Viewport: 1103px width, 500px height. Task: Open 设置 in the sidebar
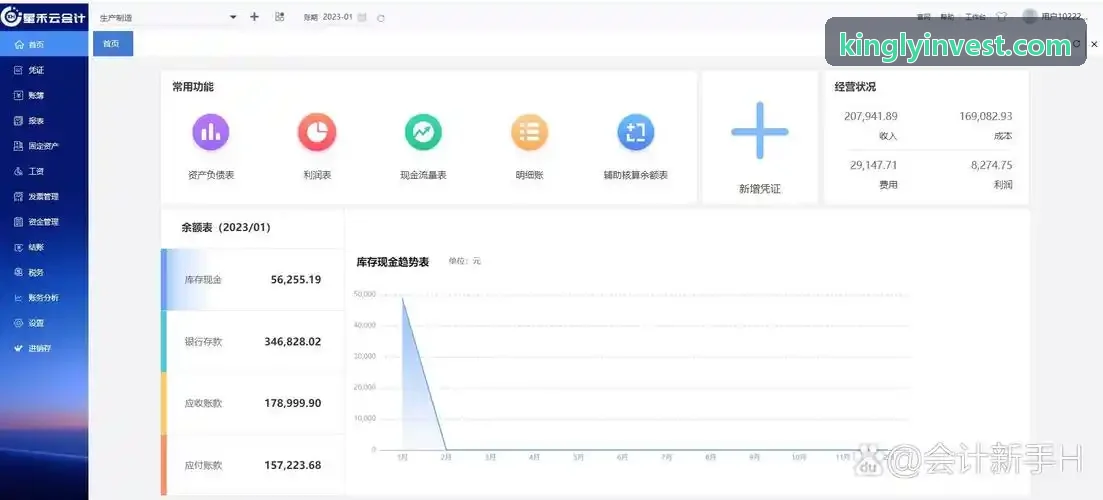[44, 323]
